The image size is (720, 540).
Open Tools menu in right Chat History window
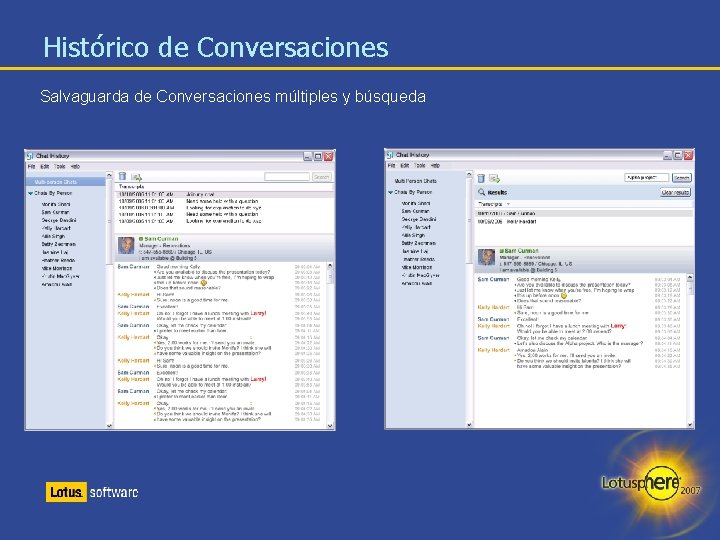point(420,166)
